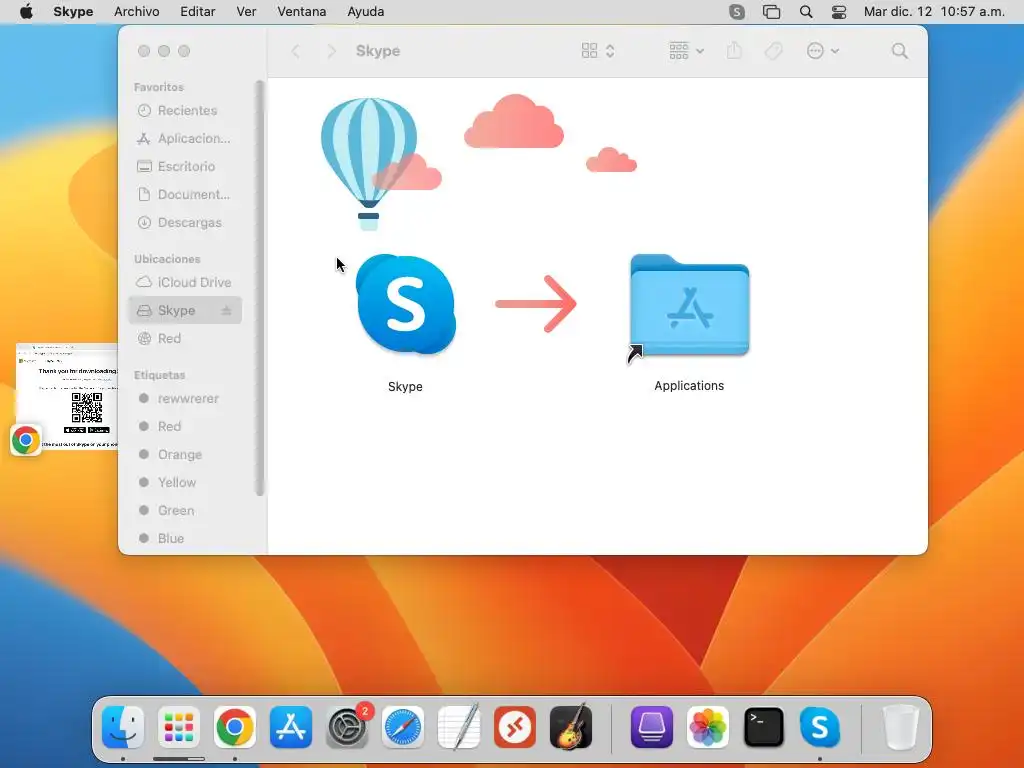Viewport: 1024px width, 768px height.
Task: Select the Green tag
Action: [x=185, y=511]
